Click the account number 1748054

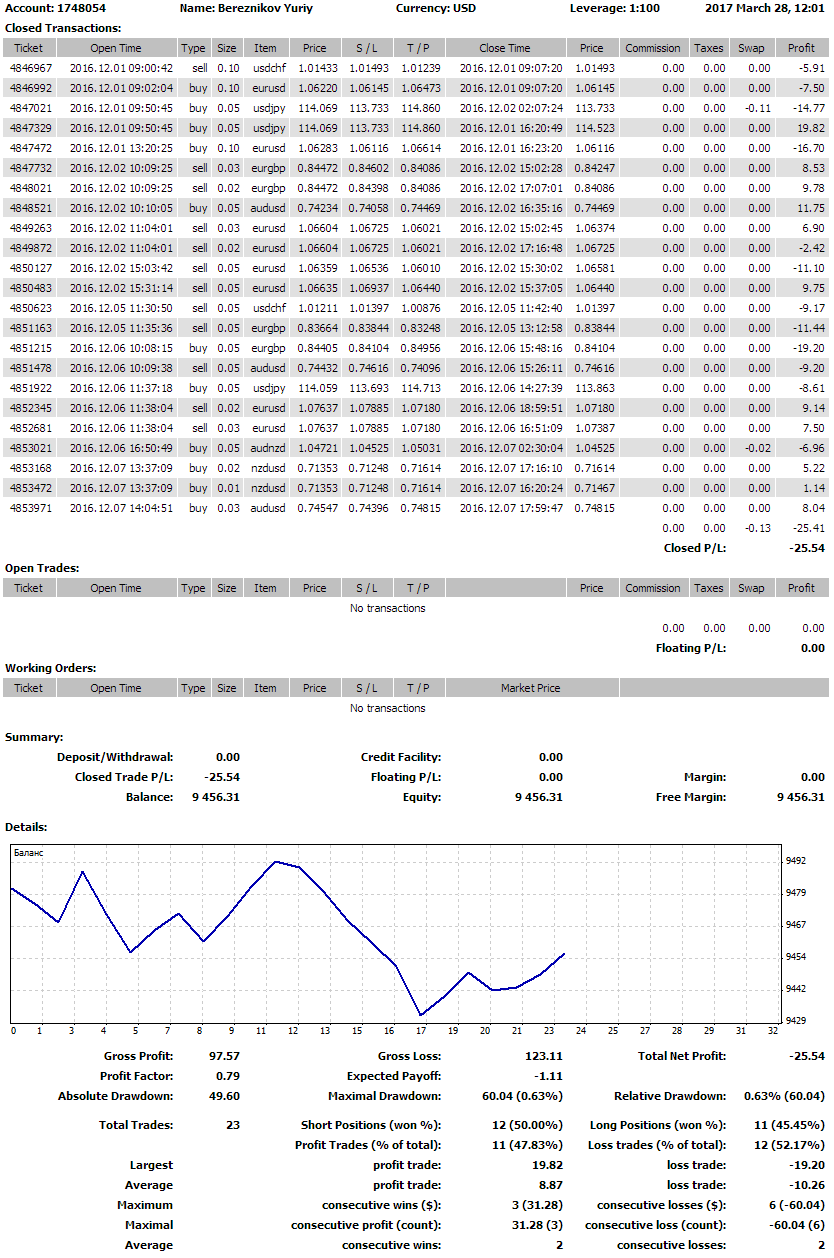(82, 8)
